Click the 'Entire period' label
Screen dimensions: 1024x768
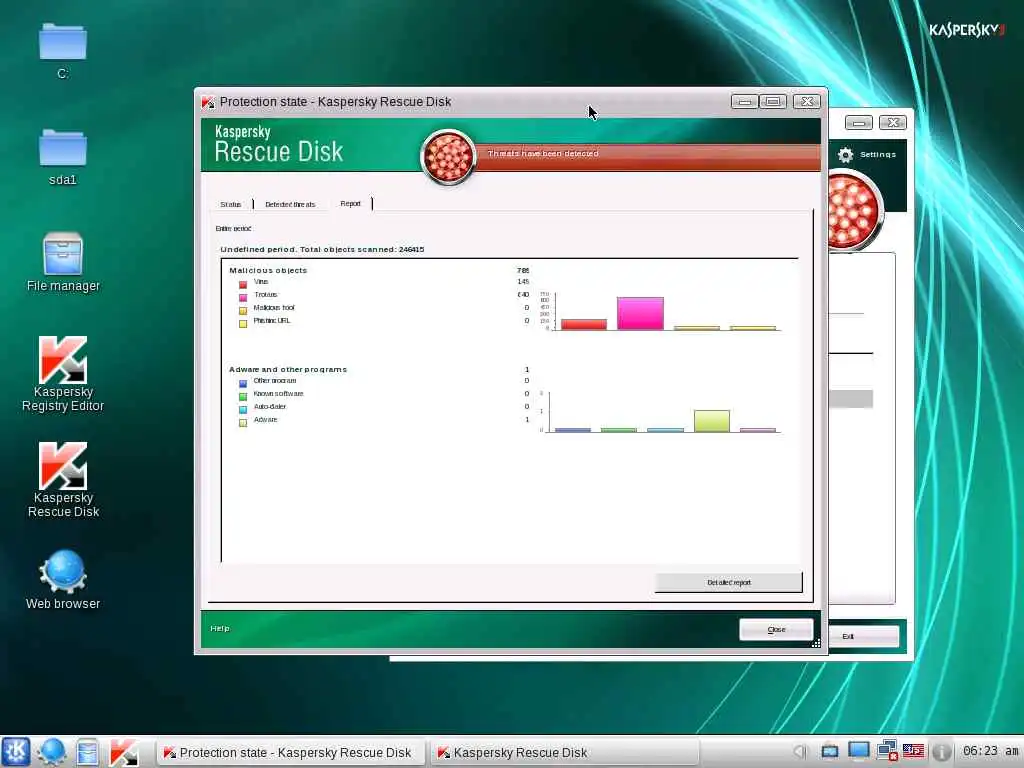pyautogui.click(x=233, y=229)
